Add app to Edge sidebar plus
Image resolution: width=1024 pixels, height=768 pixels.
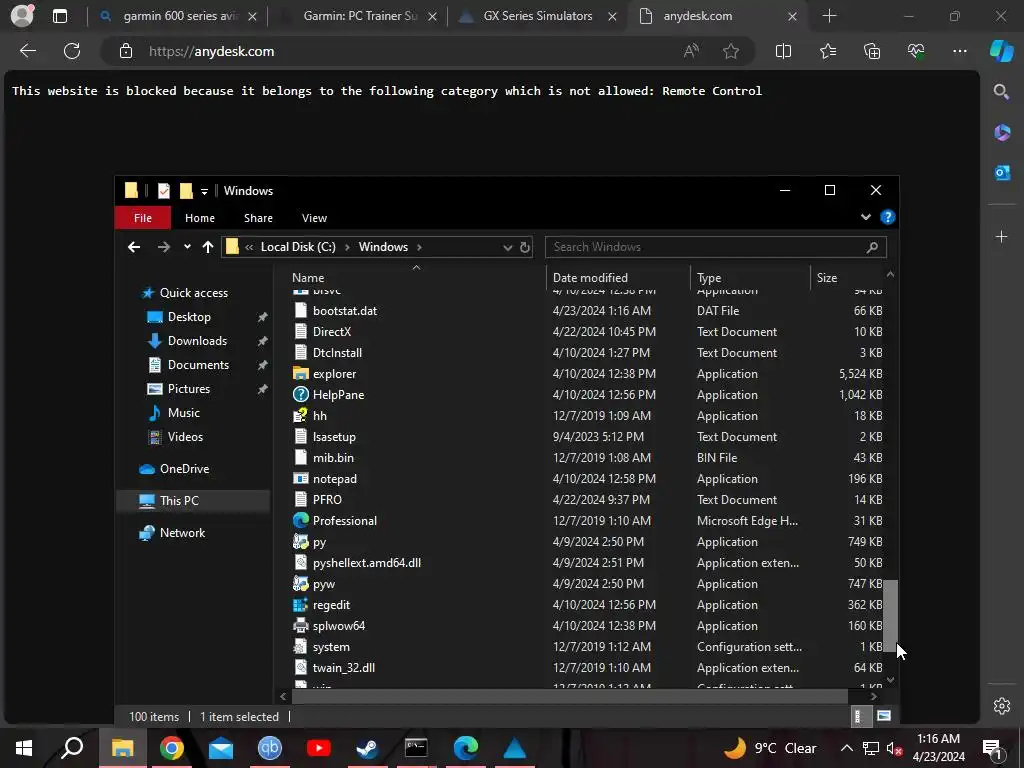(1001, 236)
